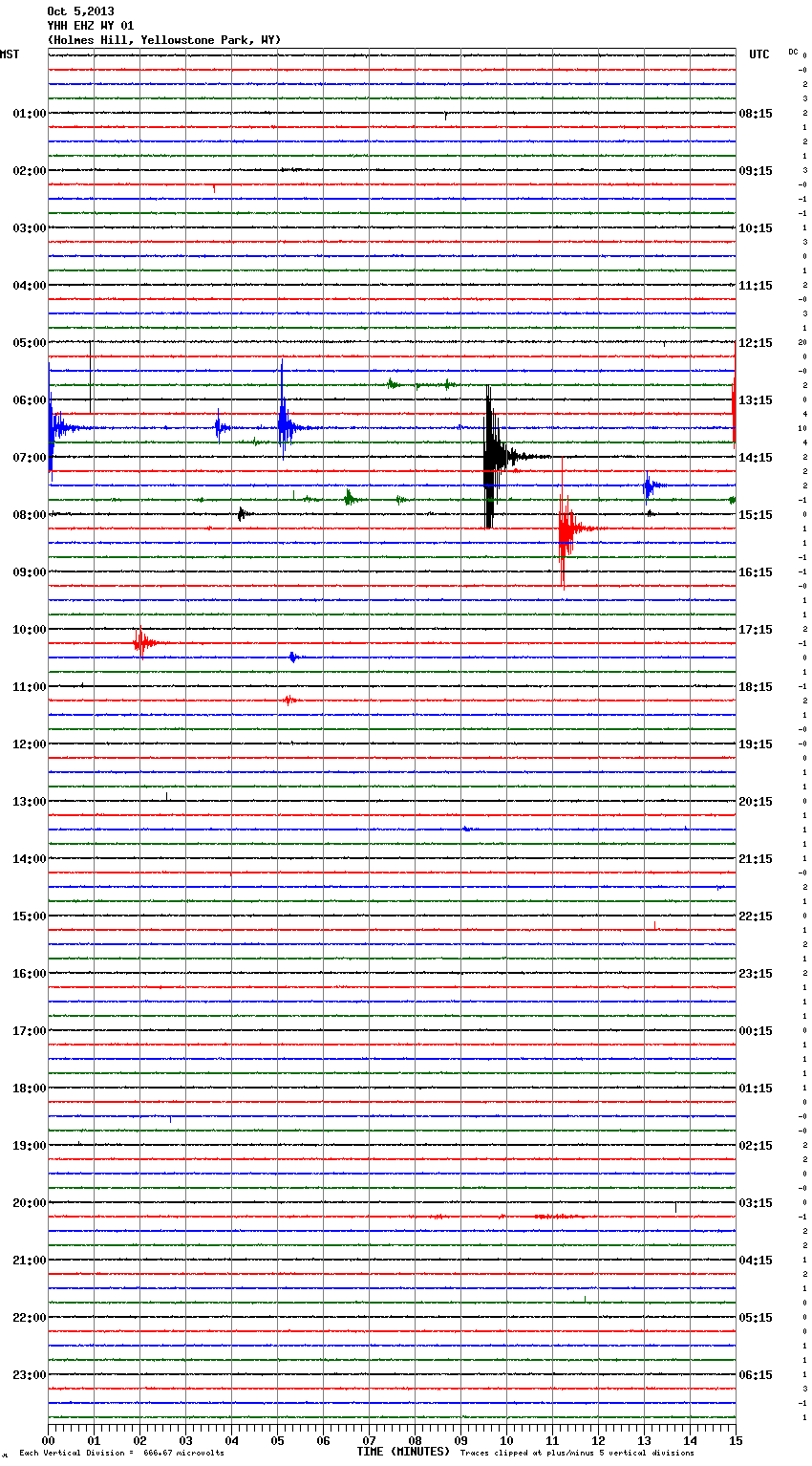
Task: Click minute tick label 00 on bottom axis
Action: click(49, 1440)
